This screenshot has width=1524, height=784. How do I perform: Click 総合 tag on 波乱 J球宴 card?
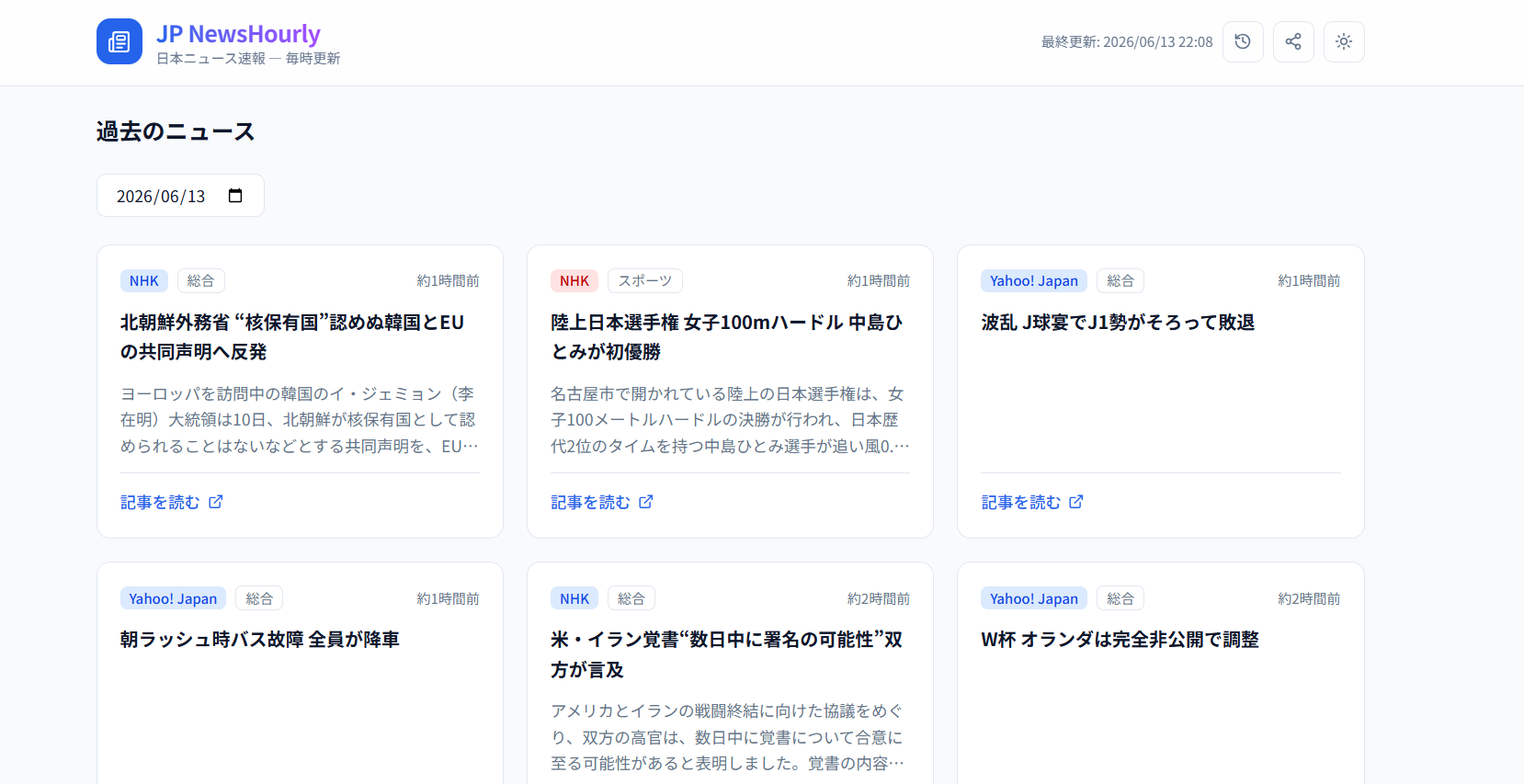[x=1120, y=281]
